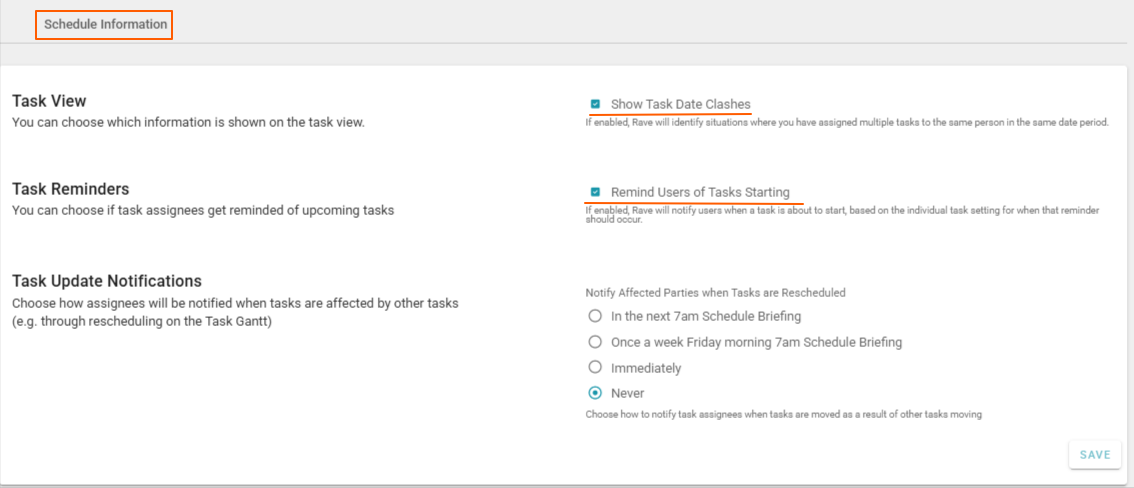
Task: Click the Task Update Notifications section heading
Action: click(x=107, y=281)
